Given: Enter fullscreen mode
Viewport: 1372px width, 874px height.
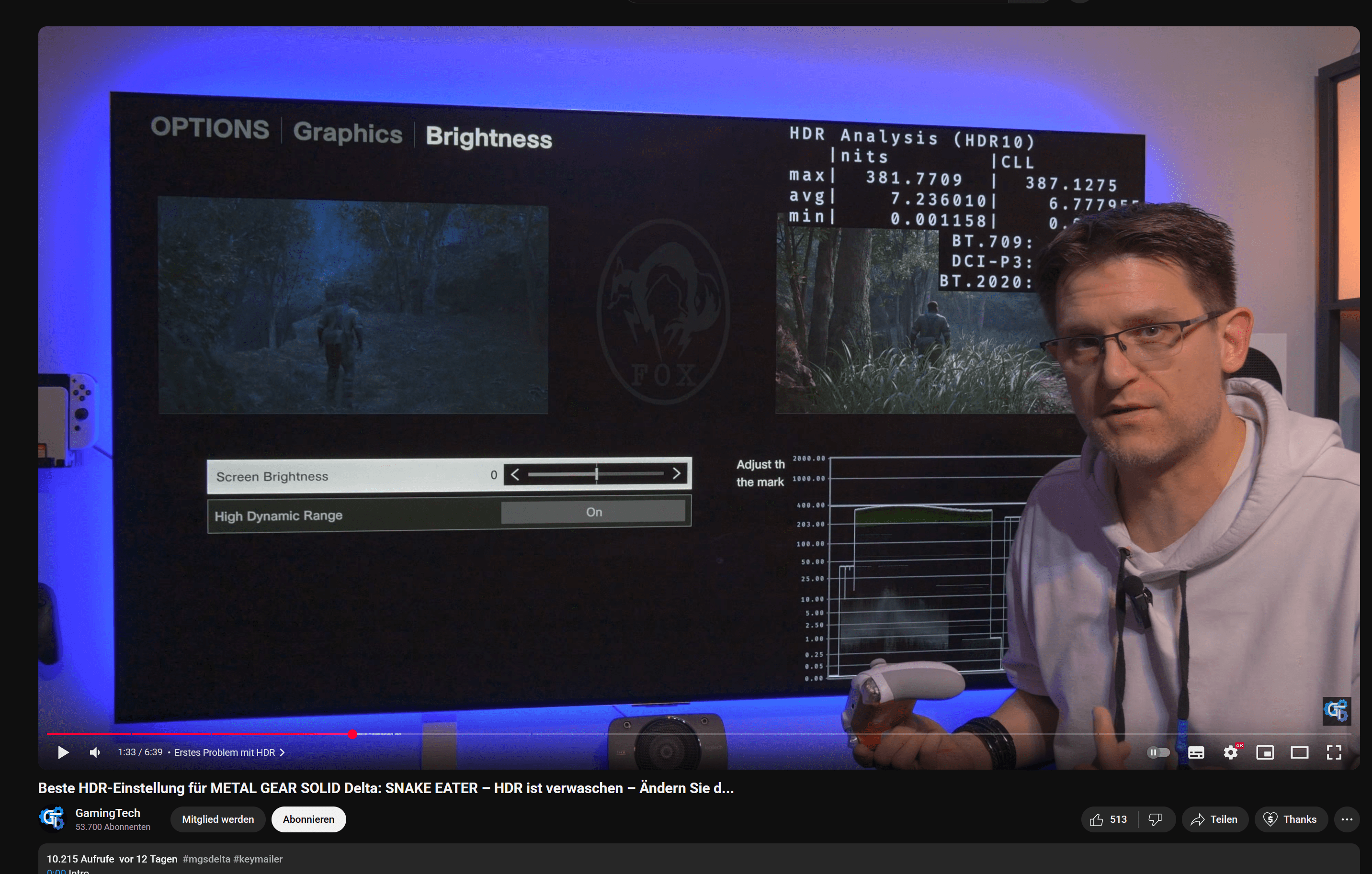Looking at the screenshot, I should pos(1334,752).
